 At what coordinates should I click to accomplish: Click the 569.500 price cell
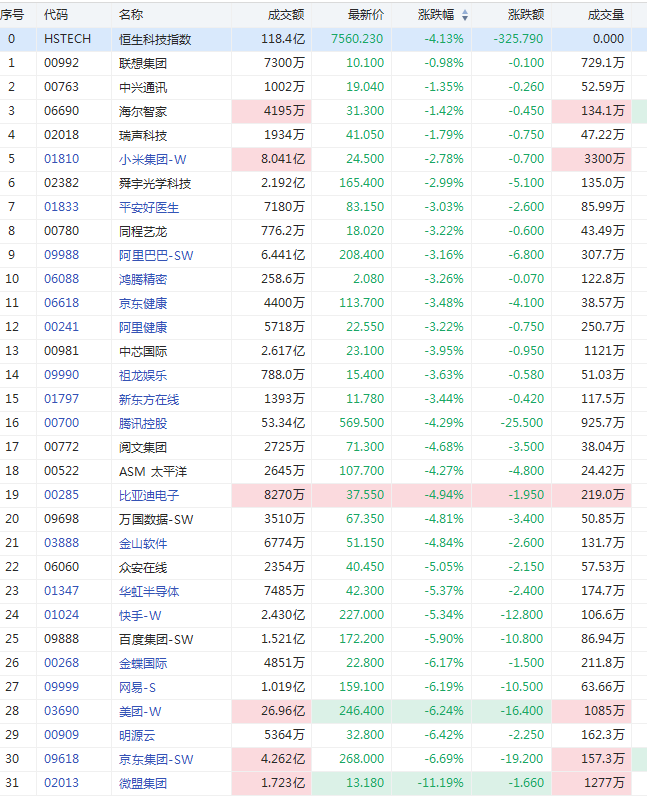[361, 423]
